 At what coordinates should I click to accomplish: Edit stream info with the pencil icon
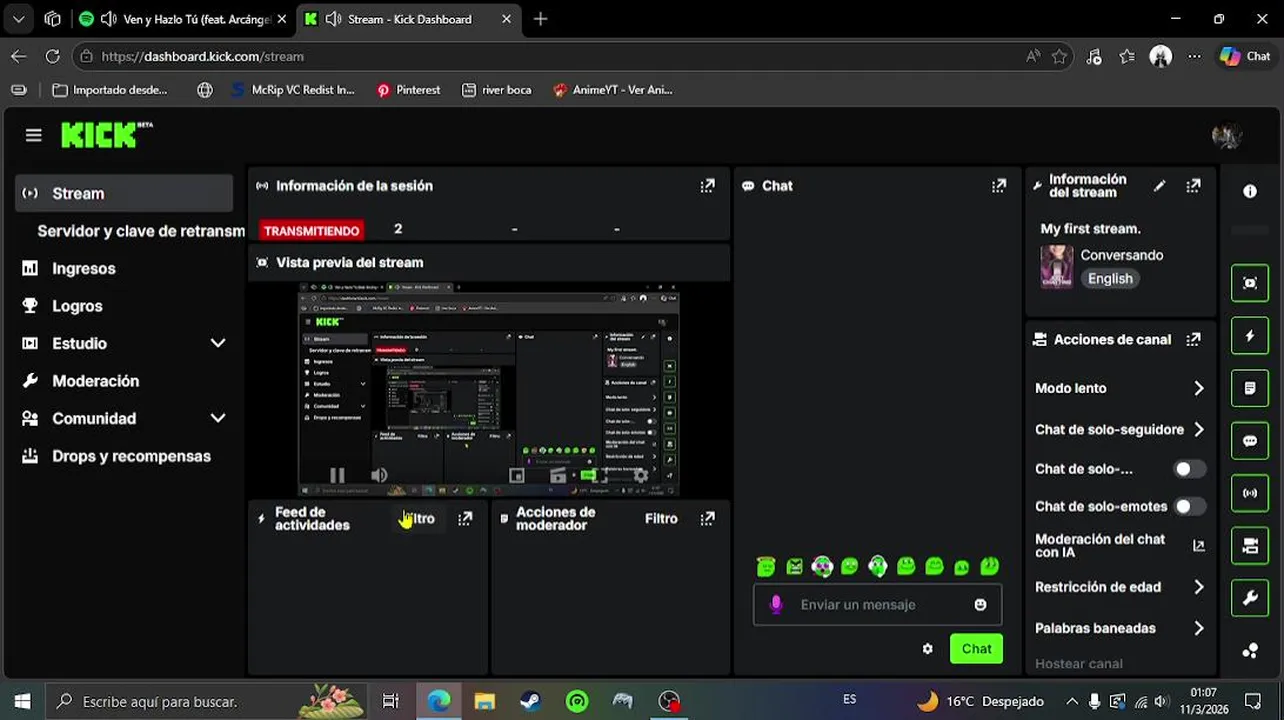[x=1159, y=186]
